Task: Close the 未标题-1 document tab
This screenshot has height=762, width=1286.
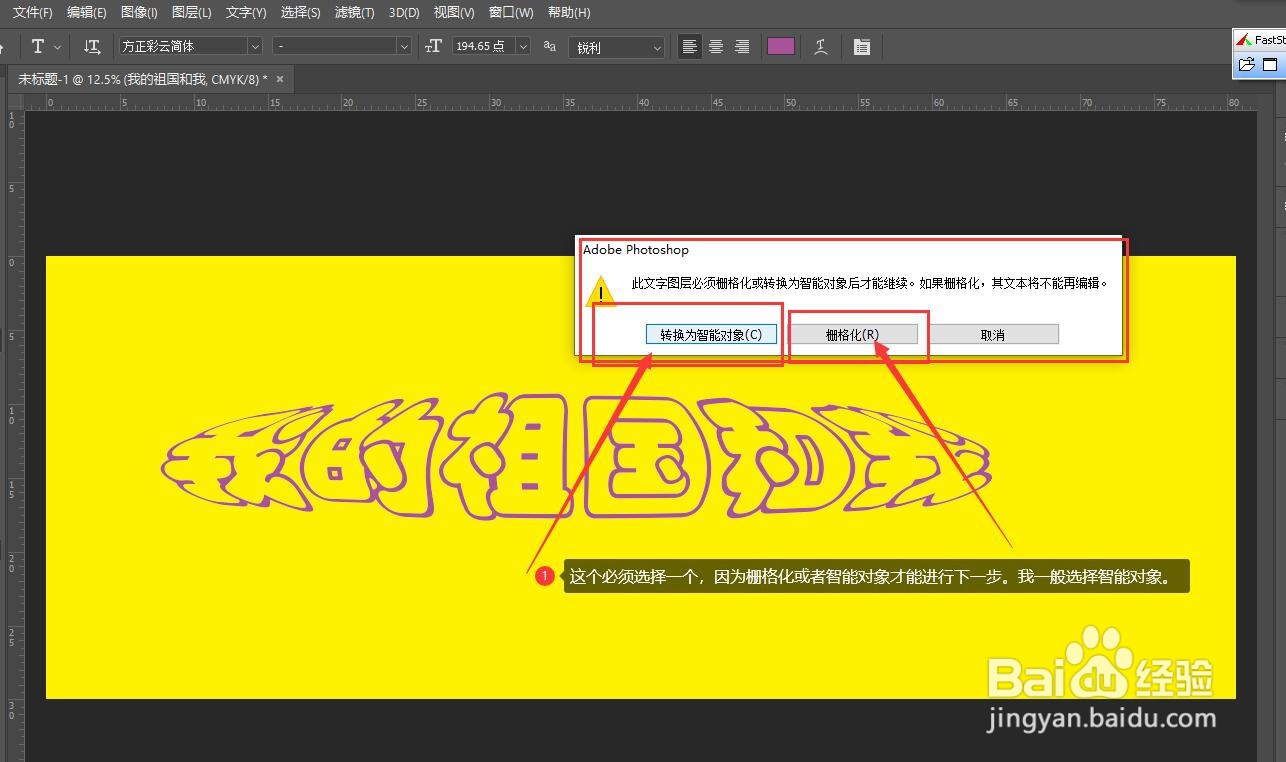Action: point(280,79)
